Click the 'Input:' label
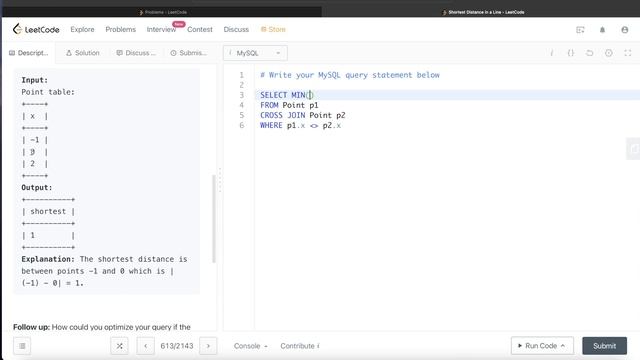640x360 pixels. (x=35, y=80)
